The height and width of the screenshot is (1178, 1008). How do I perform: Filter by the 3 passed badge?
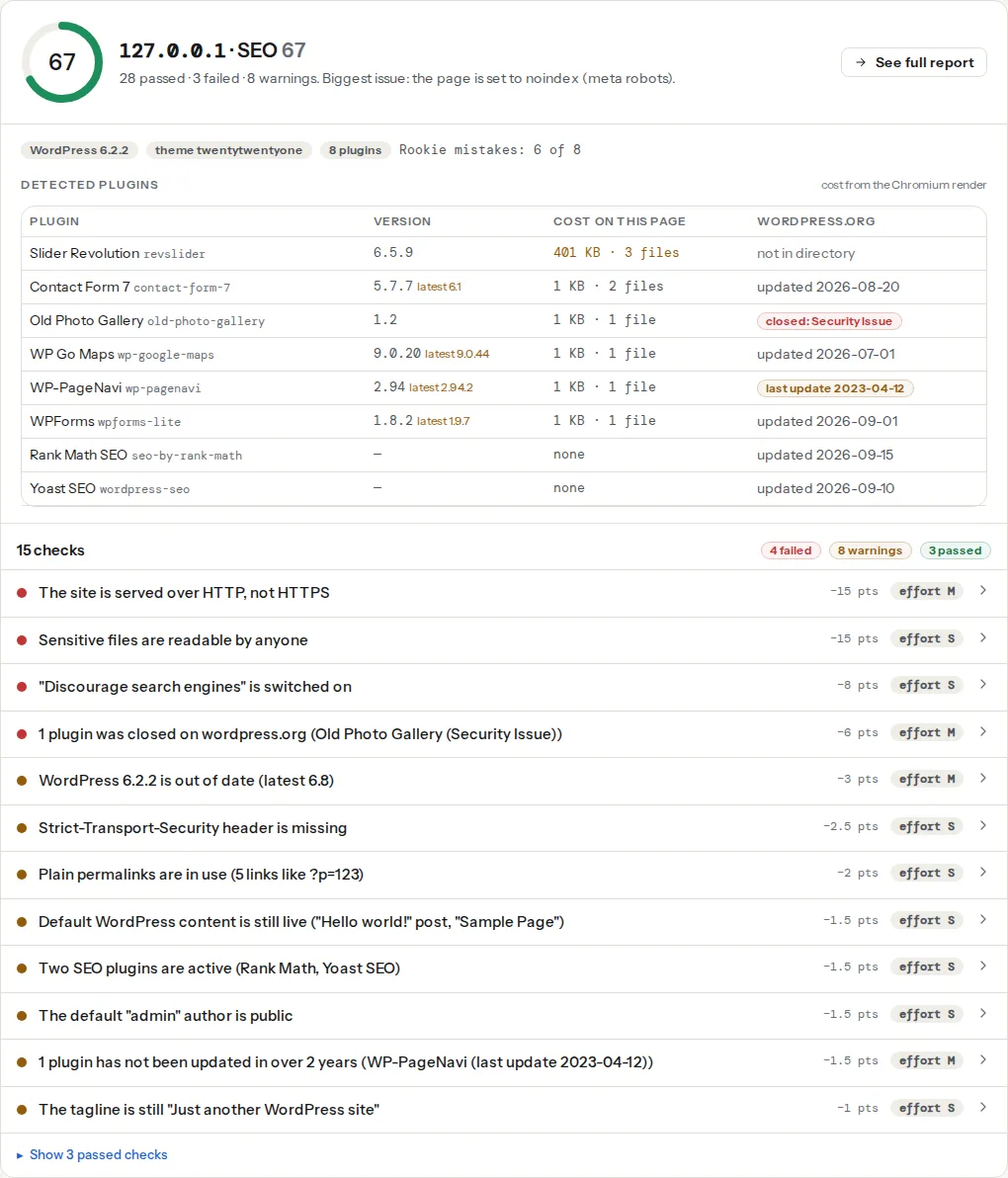955,550
